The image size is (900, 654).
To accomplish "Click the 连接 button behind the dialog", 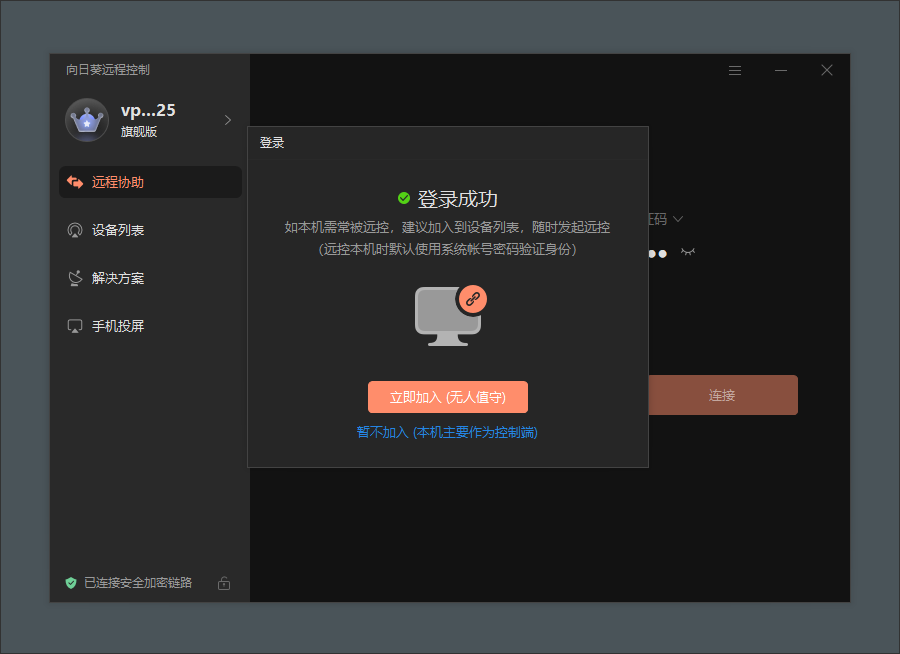I will pos(723,395).
